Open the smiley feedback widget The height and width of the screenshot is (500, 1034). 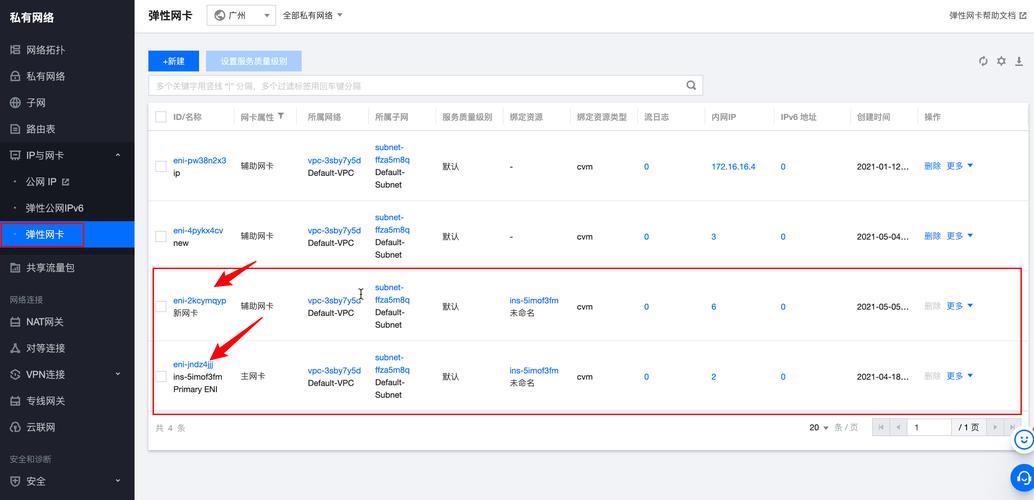tap(1023, 439)
